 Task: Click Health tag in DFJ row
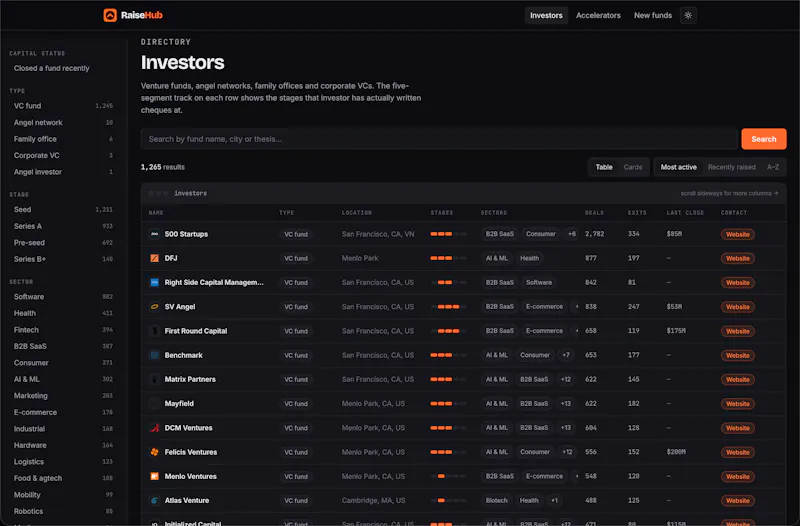[529, 258]
